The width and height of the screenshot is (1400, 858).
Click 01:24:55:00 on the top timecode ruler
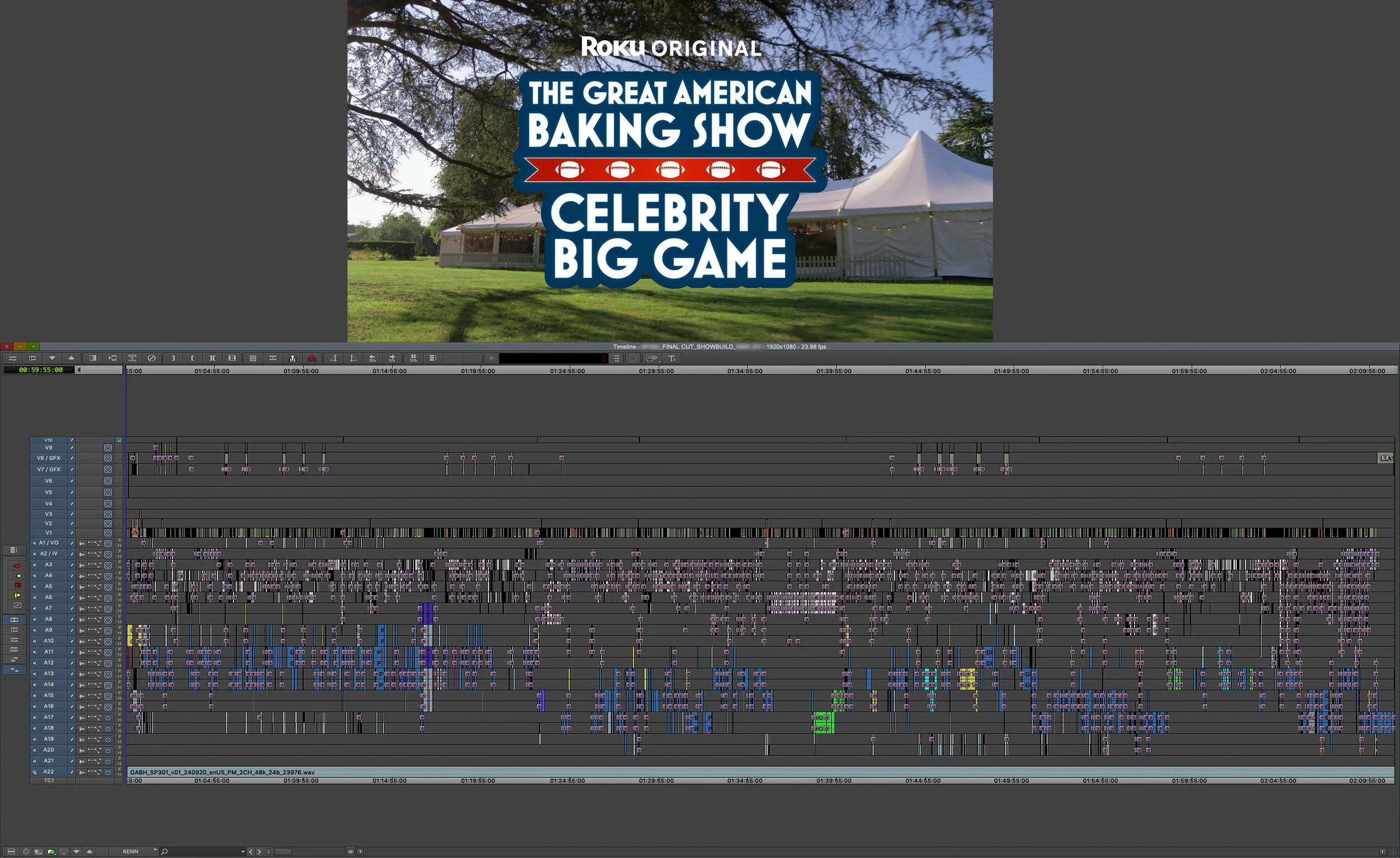coord(567,371)
